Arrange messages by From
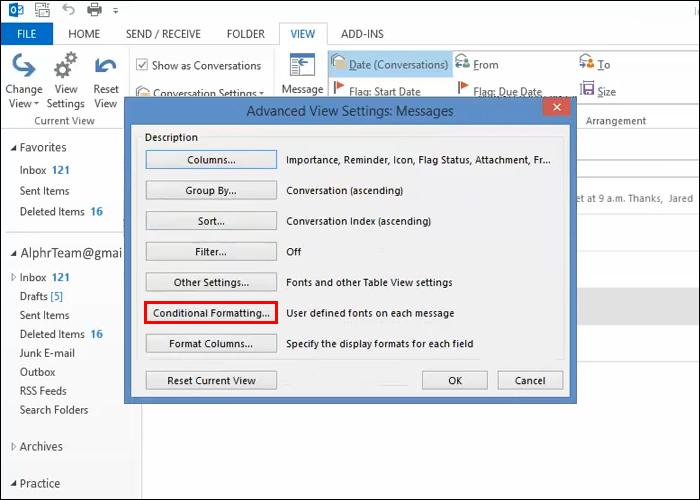This screenshot has height=500, width=700. [x=477, y=64]
